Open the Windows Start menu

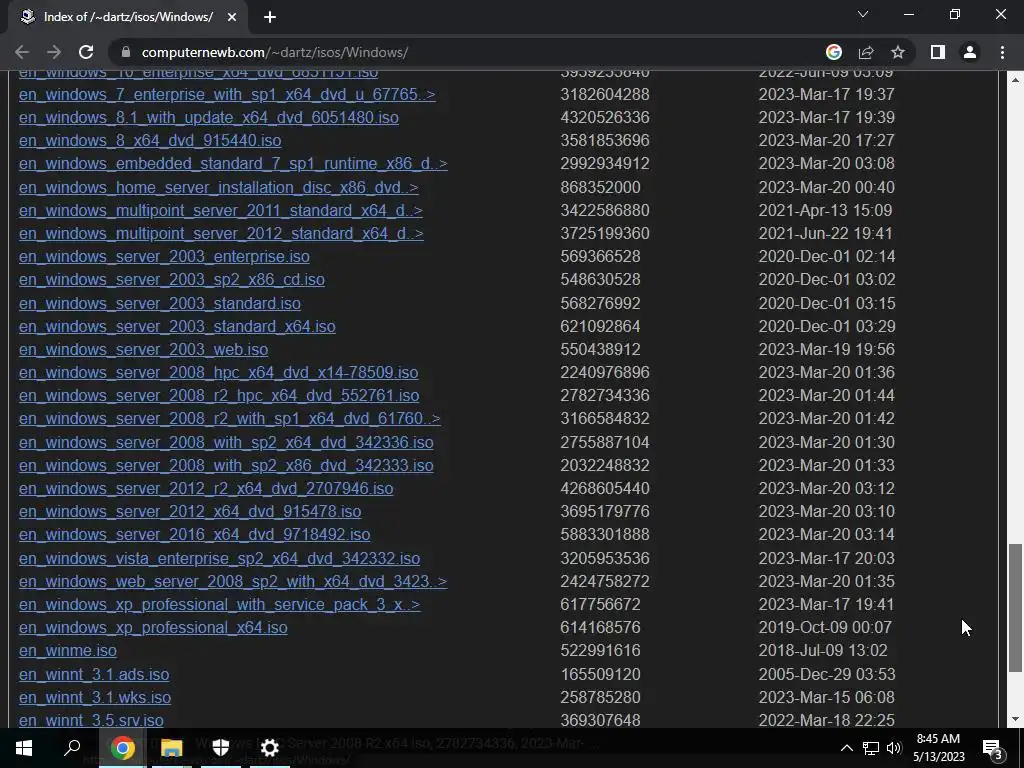click(24, 748)
